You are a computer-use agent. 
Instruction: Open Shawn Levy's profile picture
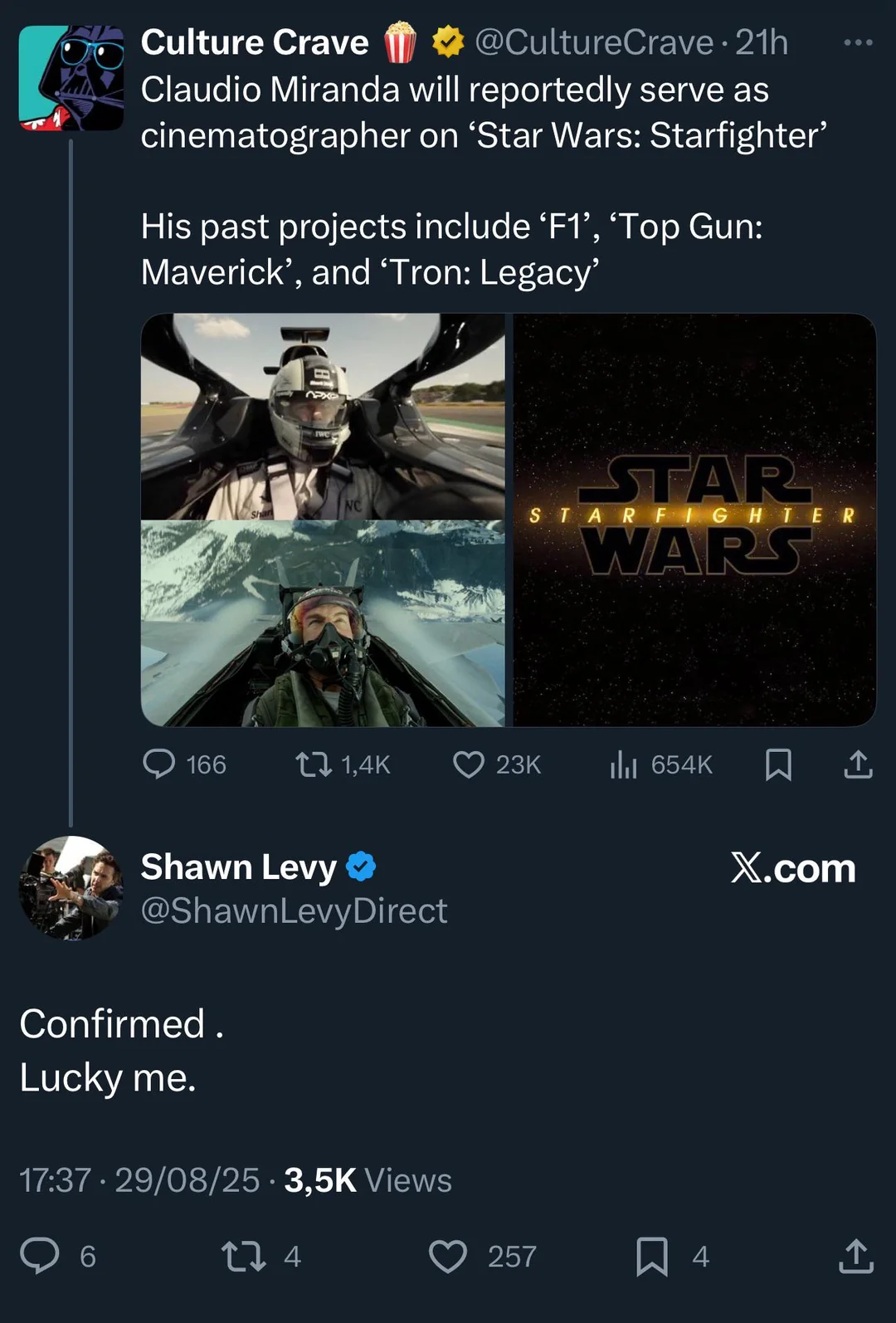[71, 887]
